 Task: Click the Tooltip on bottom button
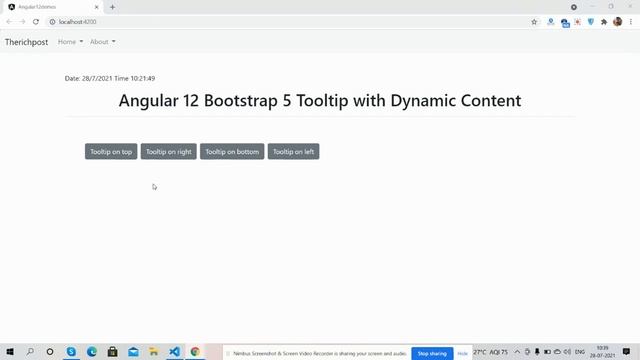[x=232, y=151]
